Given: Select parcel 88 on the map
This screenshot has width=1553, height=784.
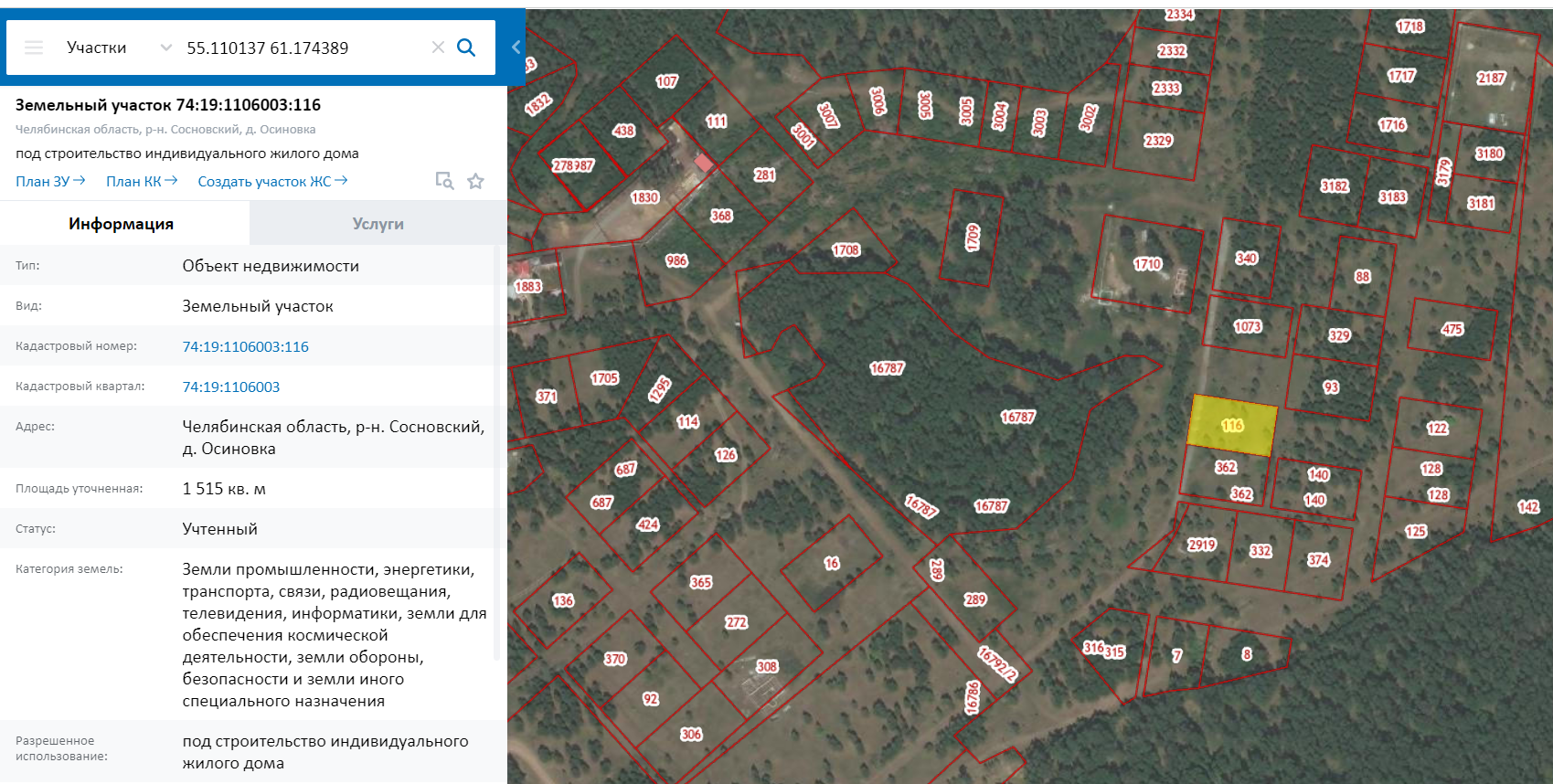Looking at the screenshot, I should (x=1362, y=276).
